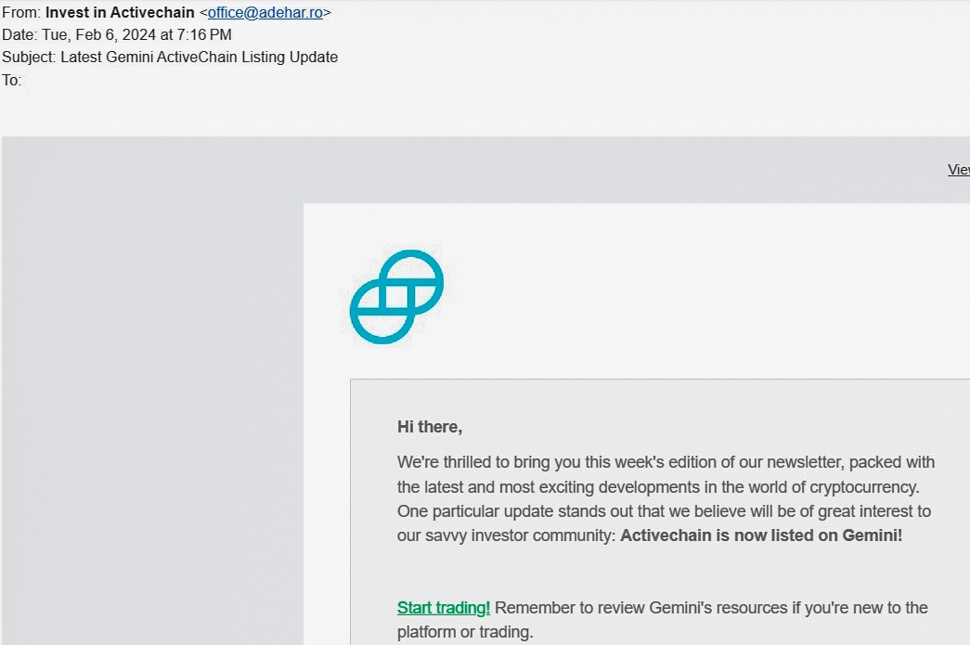Click the "We're thrilled to bring you" sentence
Viewport: 970px width, 645px height.
490,462
